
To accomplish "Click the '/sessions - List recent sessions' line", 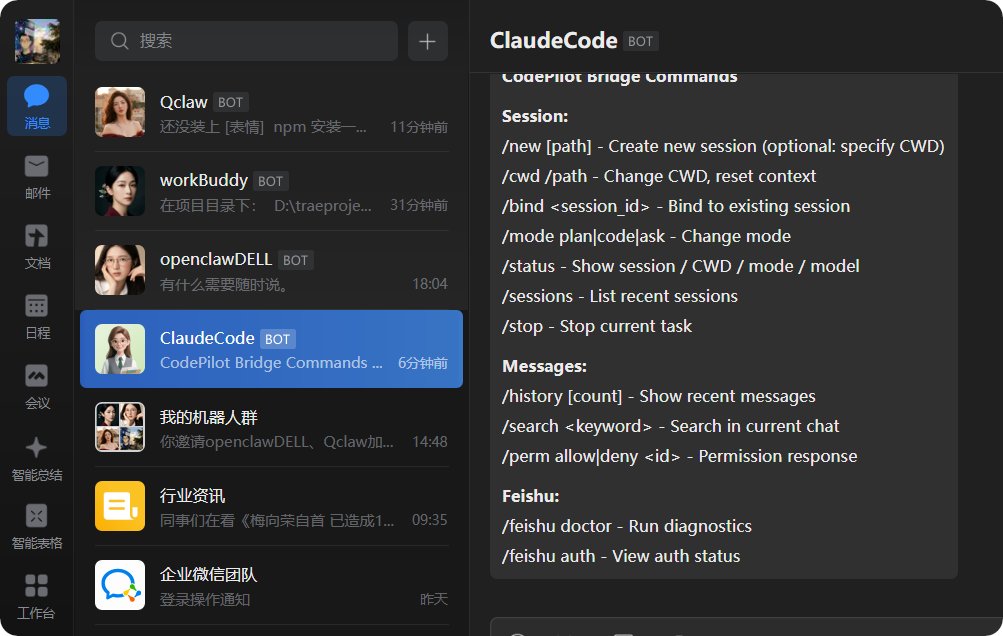I will point(620,296).
